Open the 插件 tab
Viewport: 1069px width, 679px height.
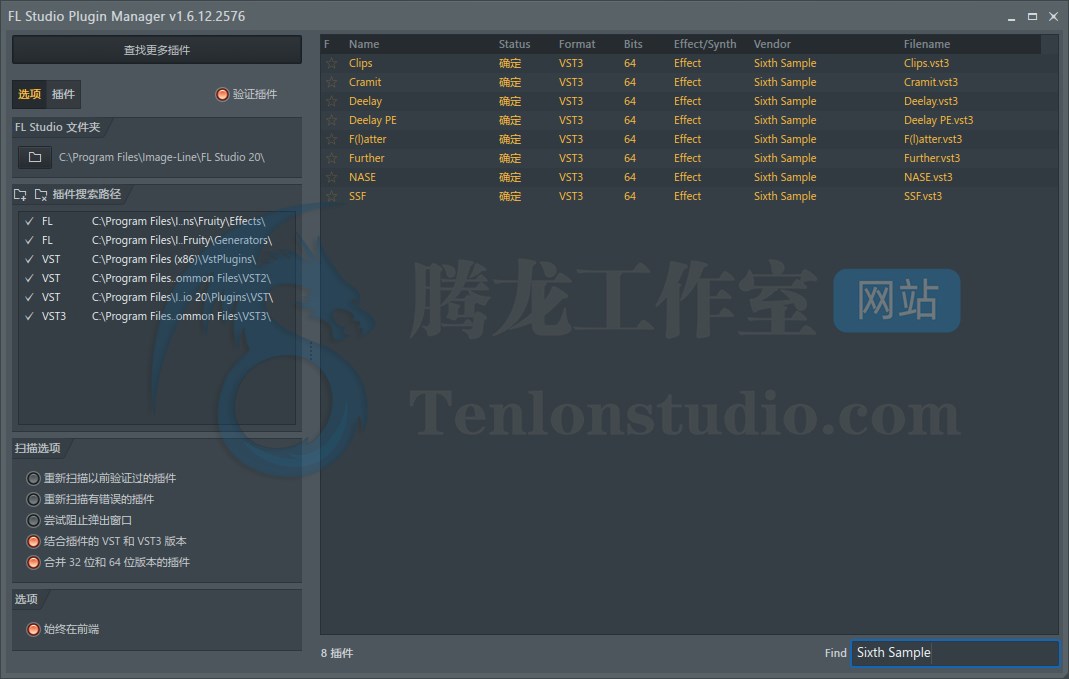coord(63,94)
